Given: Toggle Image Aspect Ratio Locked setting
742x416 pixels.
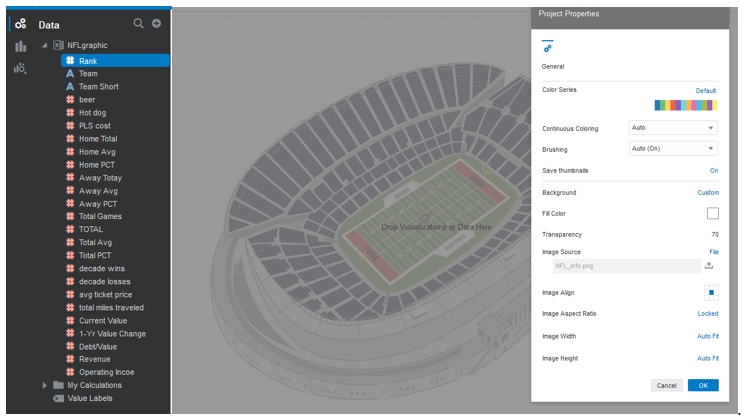Looking at the screenshot, I should click(x=707, y=314).
